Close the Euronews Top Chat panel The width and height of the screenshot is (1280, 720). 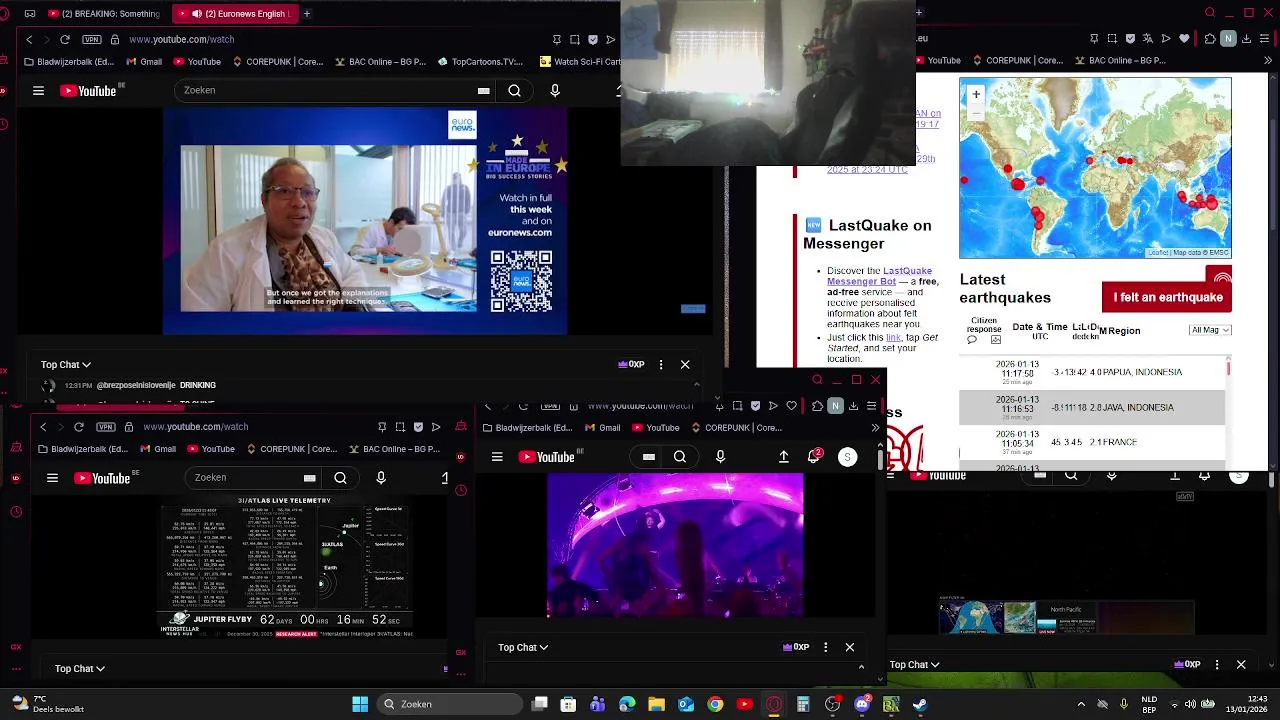click(x=685, y=364)
